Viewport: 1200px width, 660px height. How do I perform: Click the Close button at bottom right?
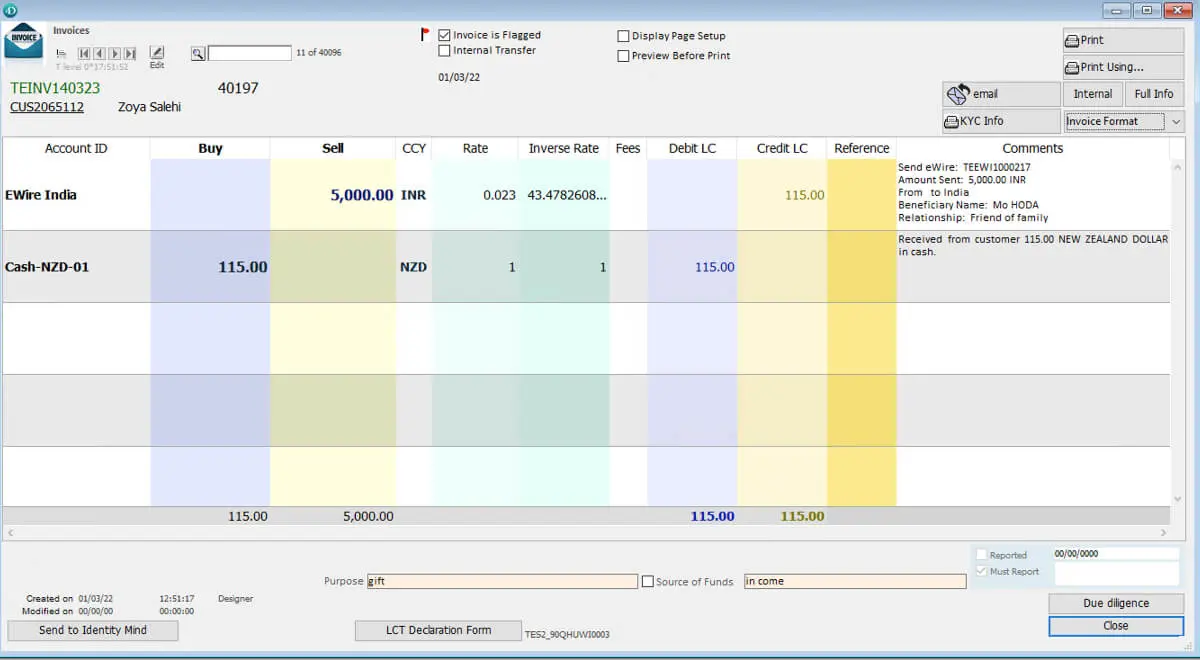coord(1116,626)
